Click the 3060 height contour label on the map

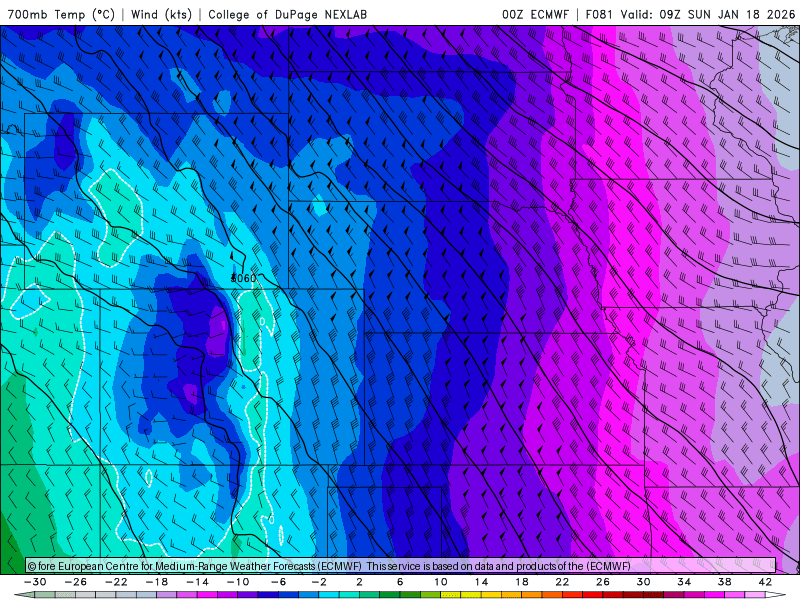click(x=243, y=279)
